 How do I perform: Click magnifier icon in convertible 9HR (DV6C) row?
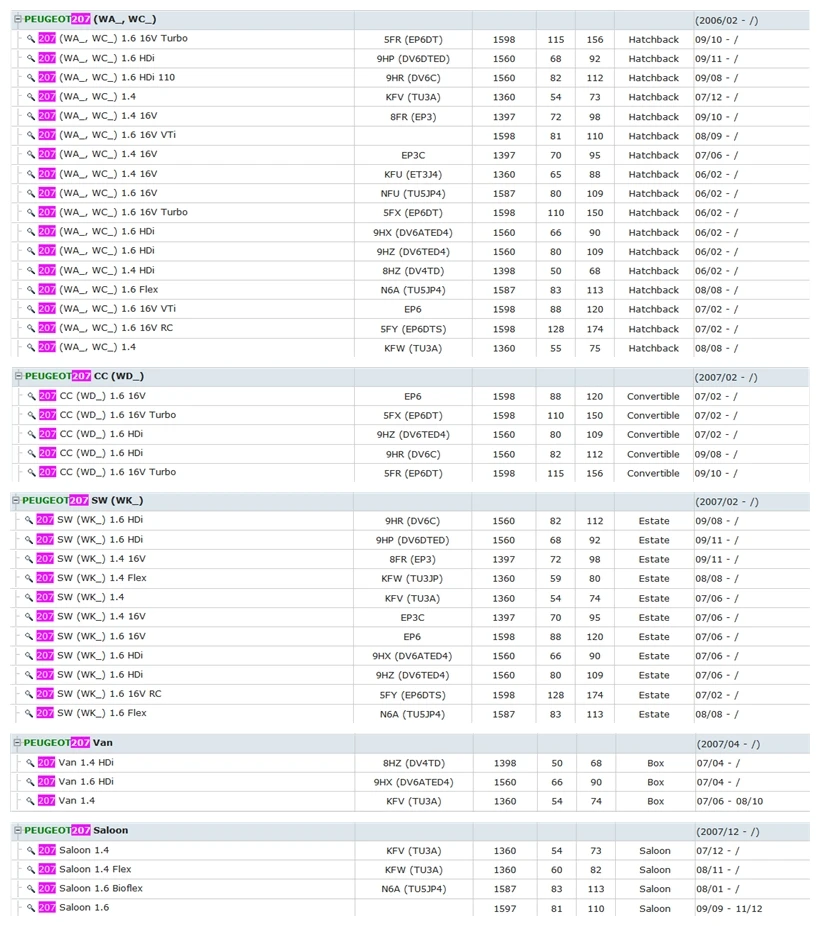coord(31,454)
